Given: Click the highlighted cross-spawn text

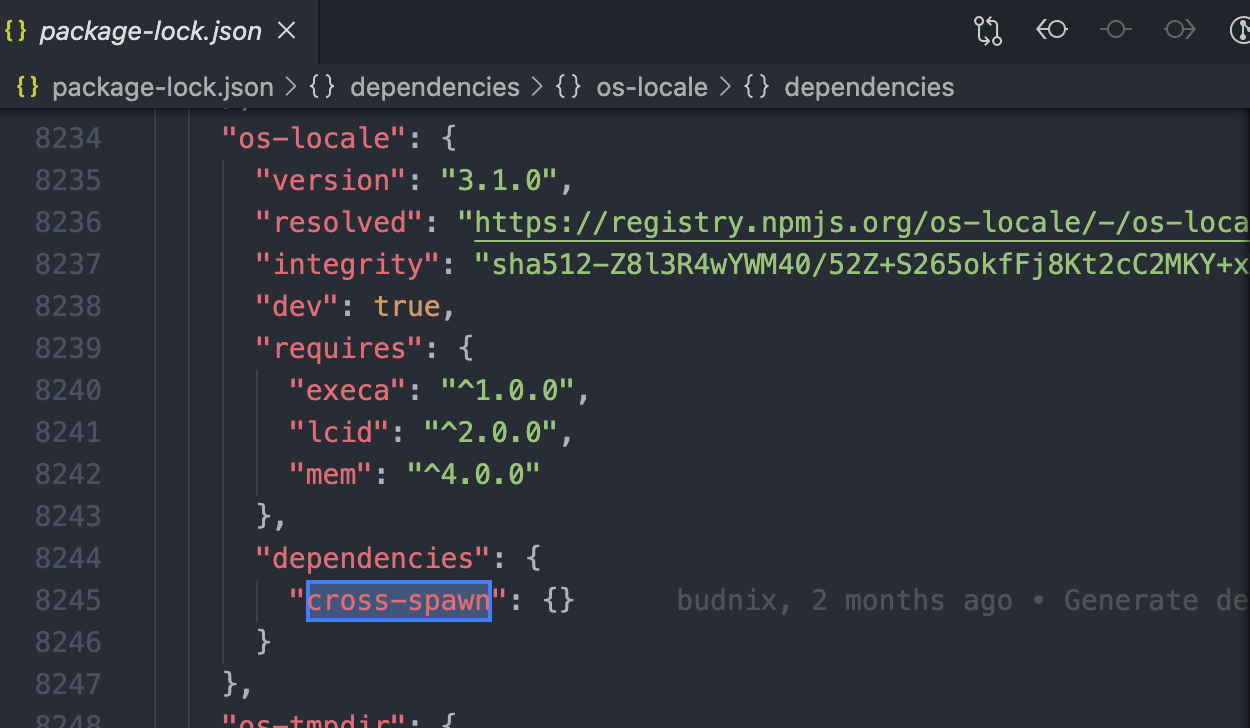Looking at the screenshot, I should click(x=397, y=600).
